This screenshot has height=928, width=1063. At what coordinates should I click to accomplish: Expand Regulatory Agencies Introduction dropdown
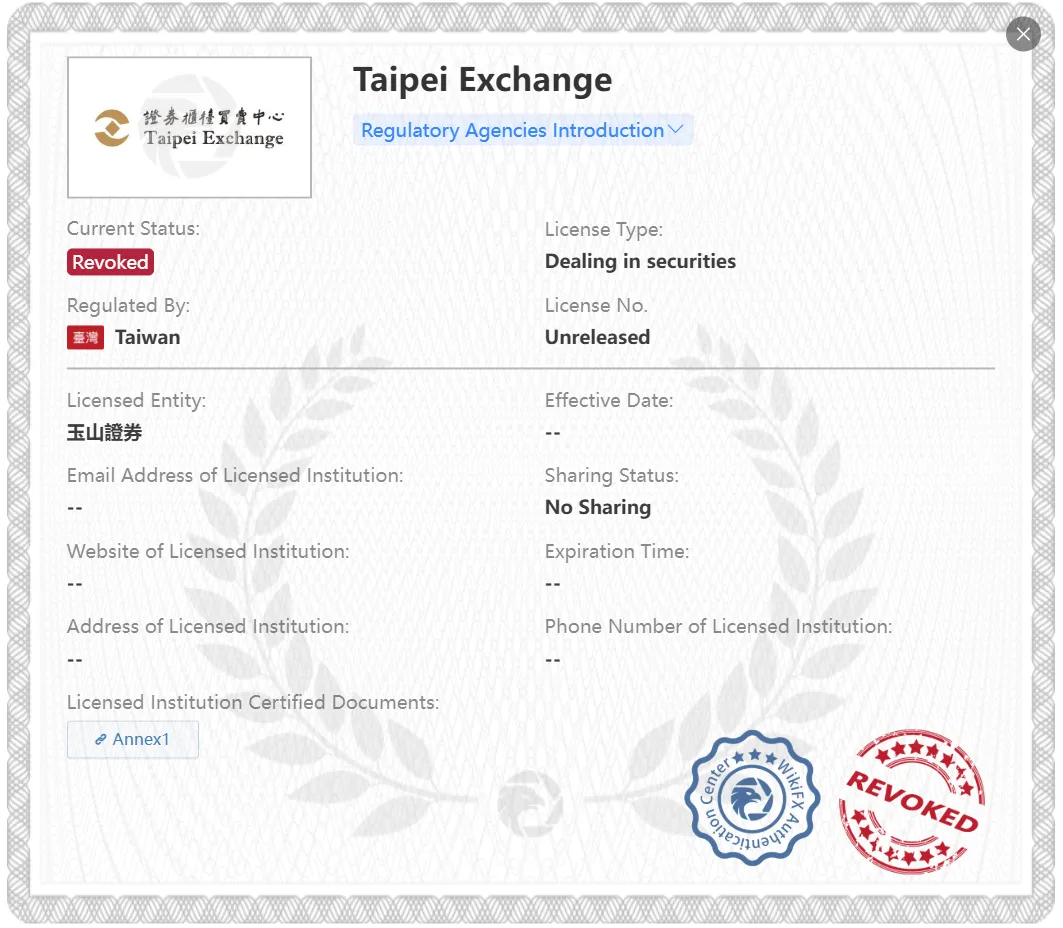[523, 130]
